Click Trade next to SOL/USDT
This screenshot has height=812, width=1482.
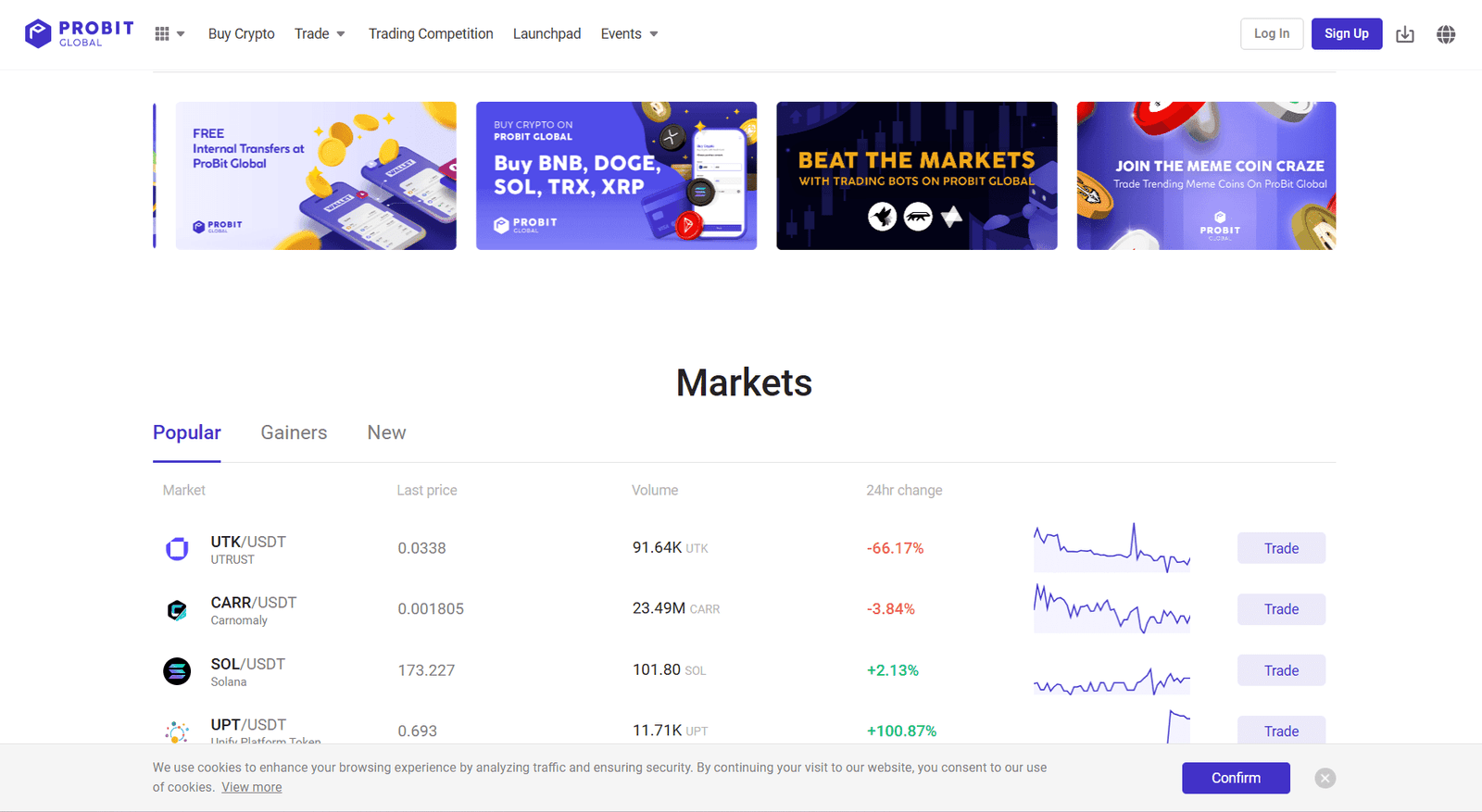[1280, 670]
